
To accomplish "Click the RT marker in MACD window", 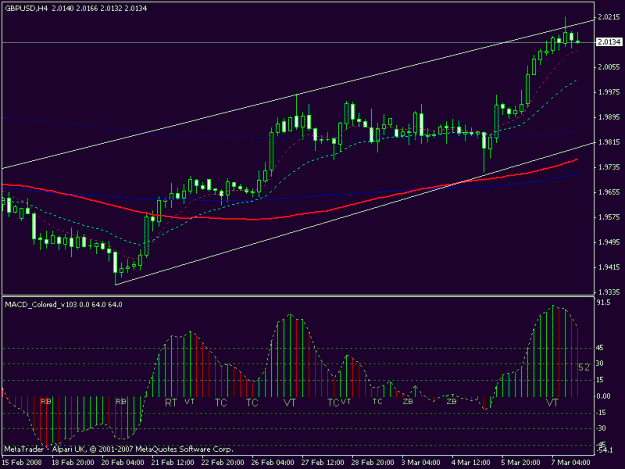I will [x=171, y=403].
